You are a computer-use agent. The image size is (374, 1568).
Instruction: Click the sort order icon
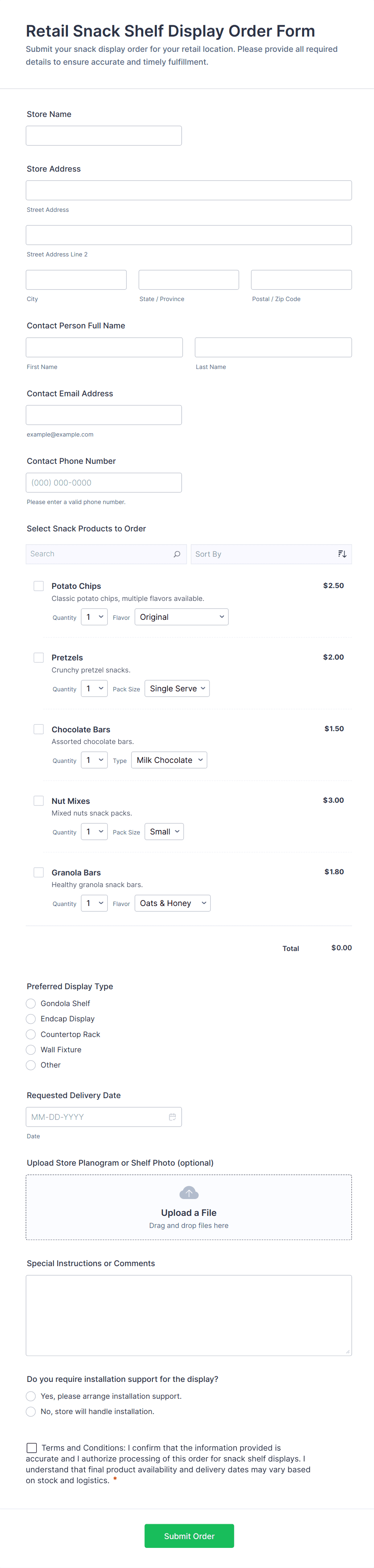pos(342,554)
